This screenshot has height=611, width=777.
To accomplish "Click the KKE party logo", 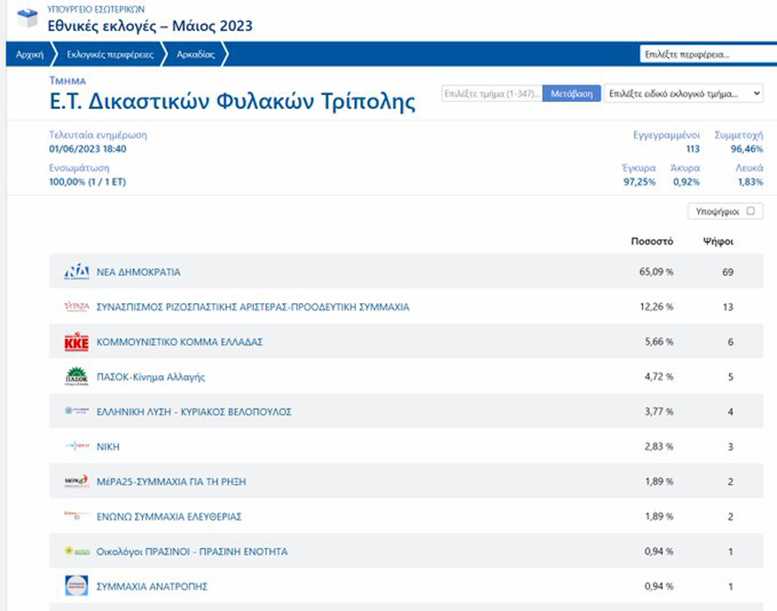I will (77, 342).
